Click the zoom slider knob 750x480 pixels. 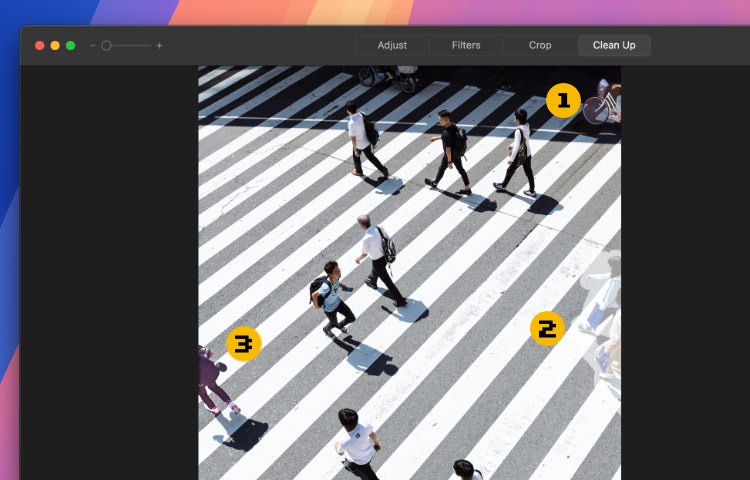(x=106, y=45)
